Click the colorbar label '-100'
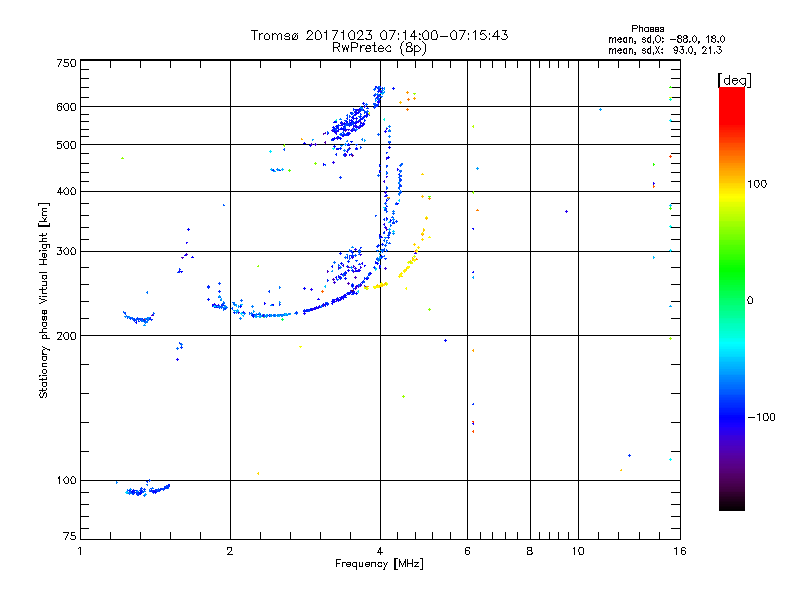Viewport: 800px width, 600px height. pyautogui.click(x=761, y=417)
